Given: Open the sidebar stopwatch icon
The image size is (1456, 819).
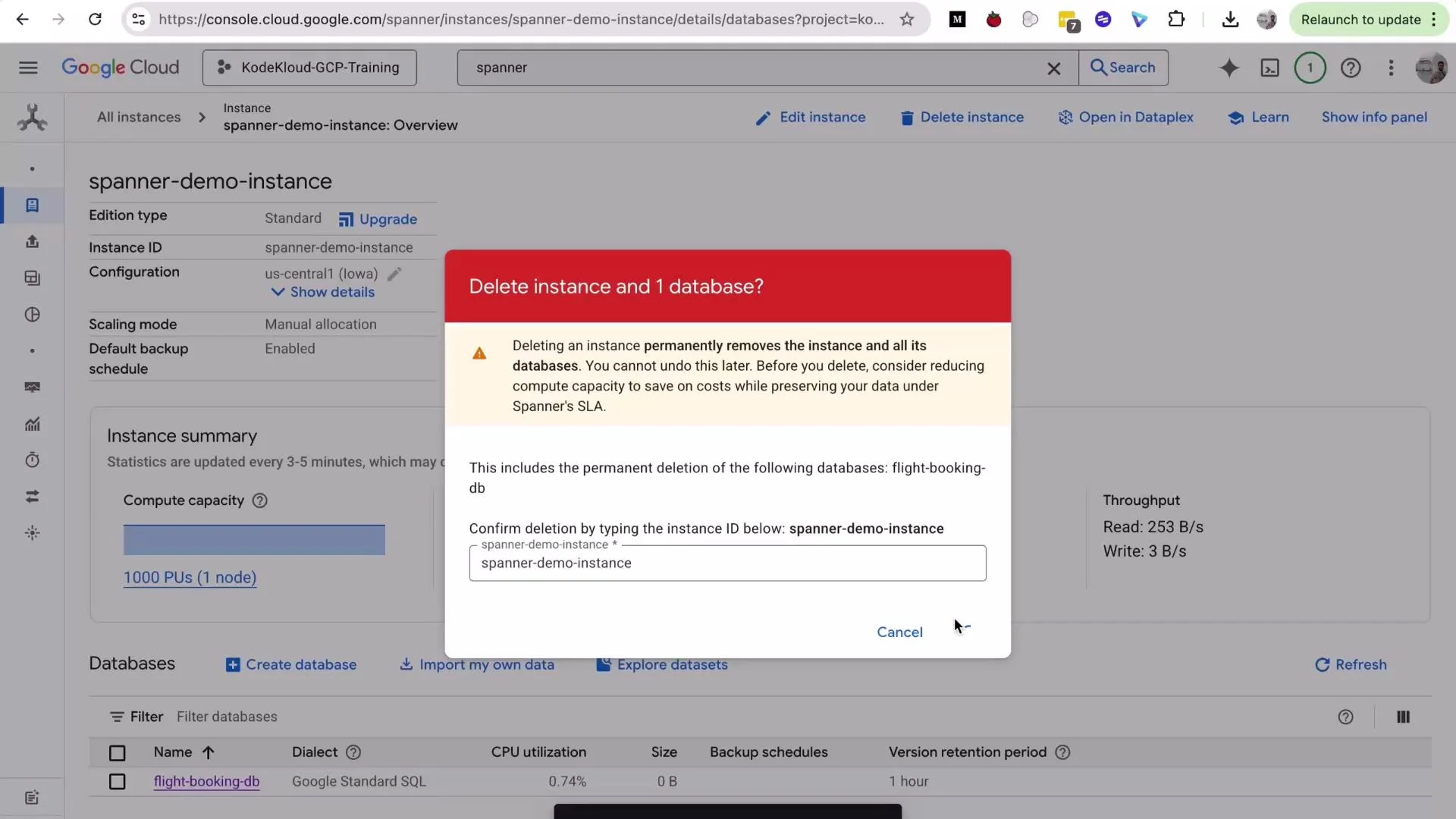Looking at the screenshot, I should (x=32, y=460).
